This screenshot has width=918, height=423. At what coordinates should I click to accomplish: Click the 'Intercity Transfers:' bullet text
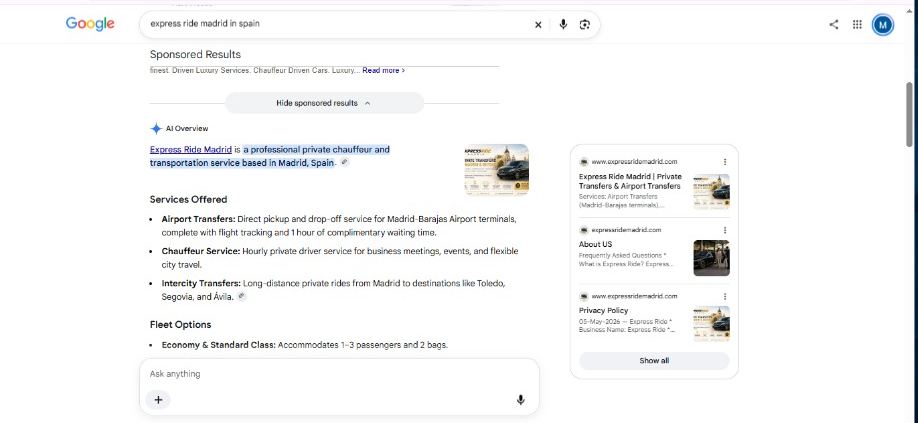(x=201, y=283)
